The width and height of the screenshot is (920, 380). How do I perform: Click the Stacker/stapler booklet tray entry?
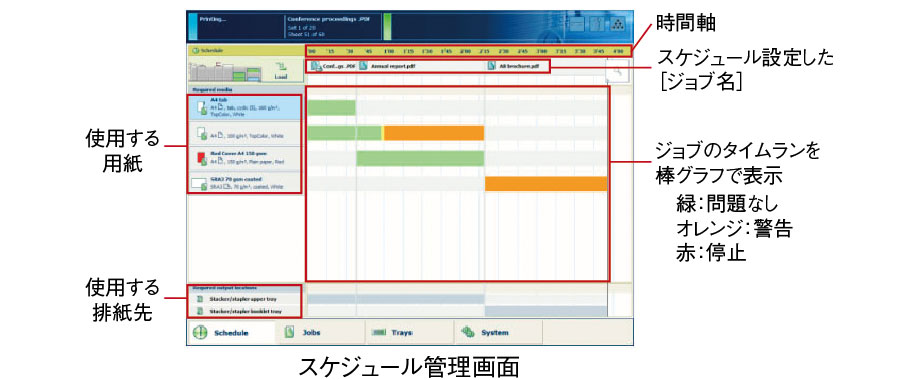(245, 311)
